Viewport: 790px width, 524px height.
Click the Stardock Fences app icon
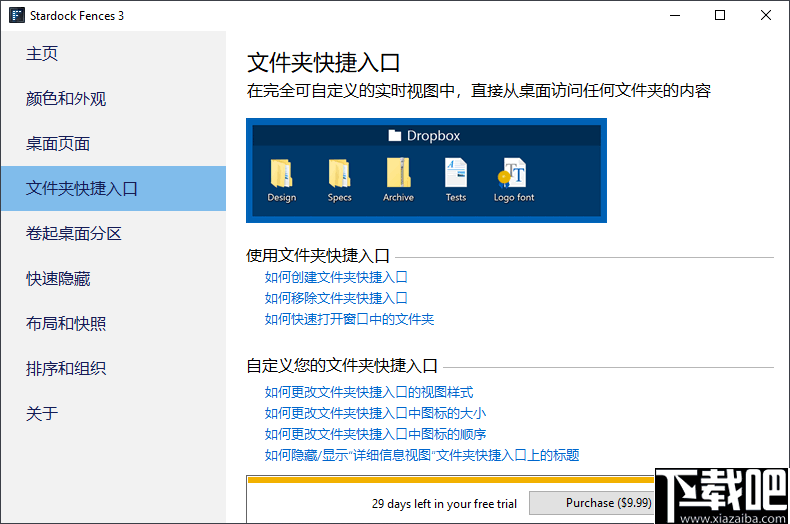[17, 15]
